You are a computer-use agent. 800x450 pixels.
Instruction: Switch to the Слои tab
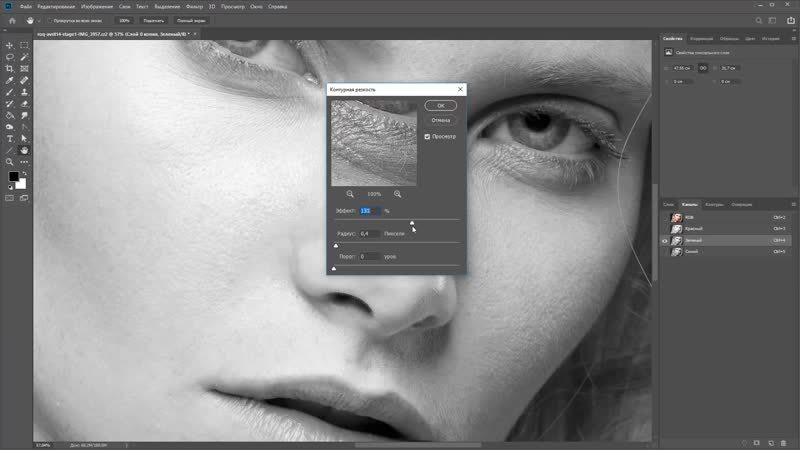pos(669,204)
